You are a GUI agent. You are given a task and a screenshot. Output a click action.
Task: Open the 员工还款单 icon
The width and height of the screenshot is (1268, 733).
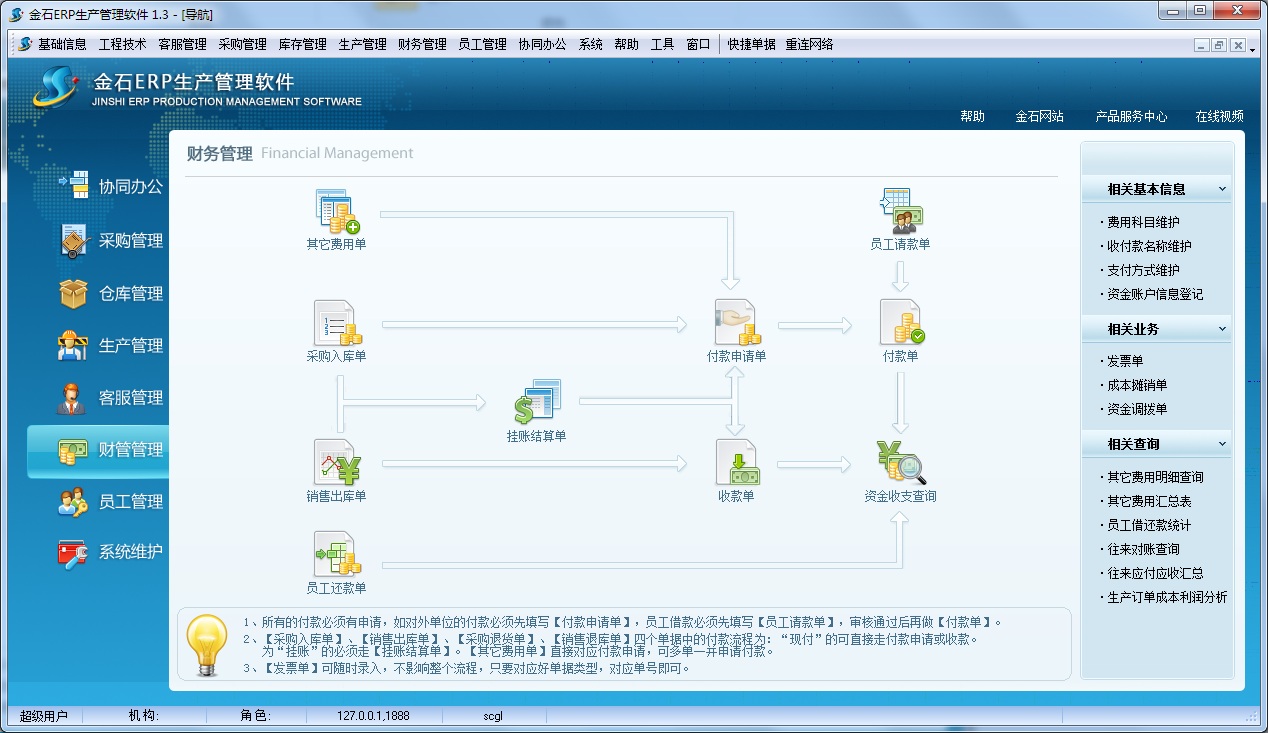coord(336,555)
